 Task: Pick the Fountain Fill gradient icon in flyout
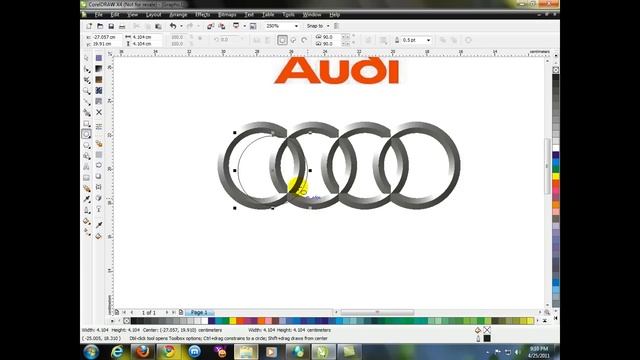pos(99,69)
